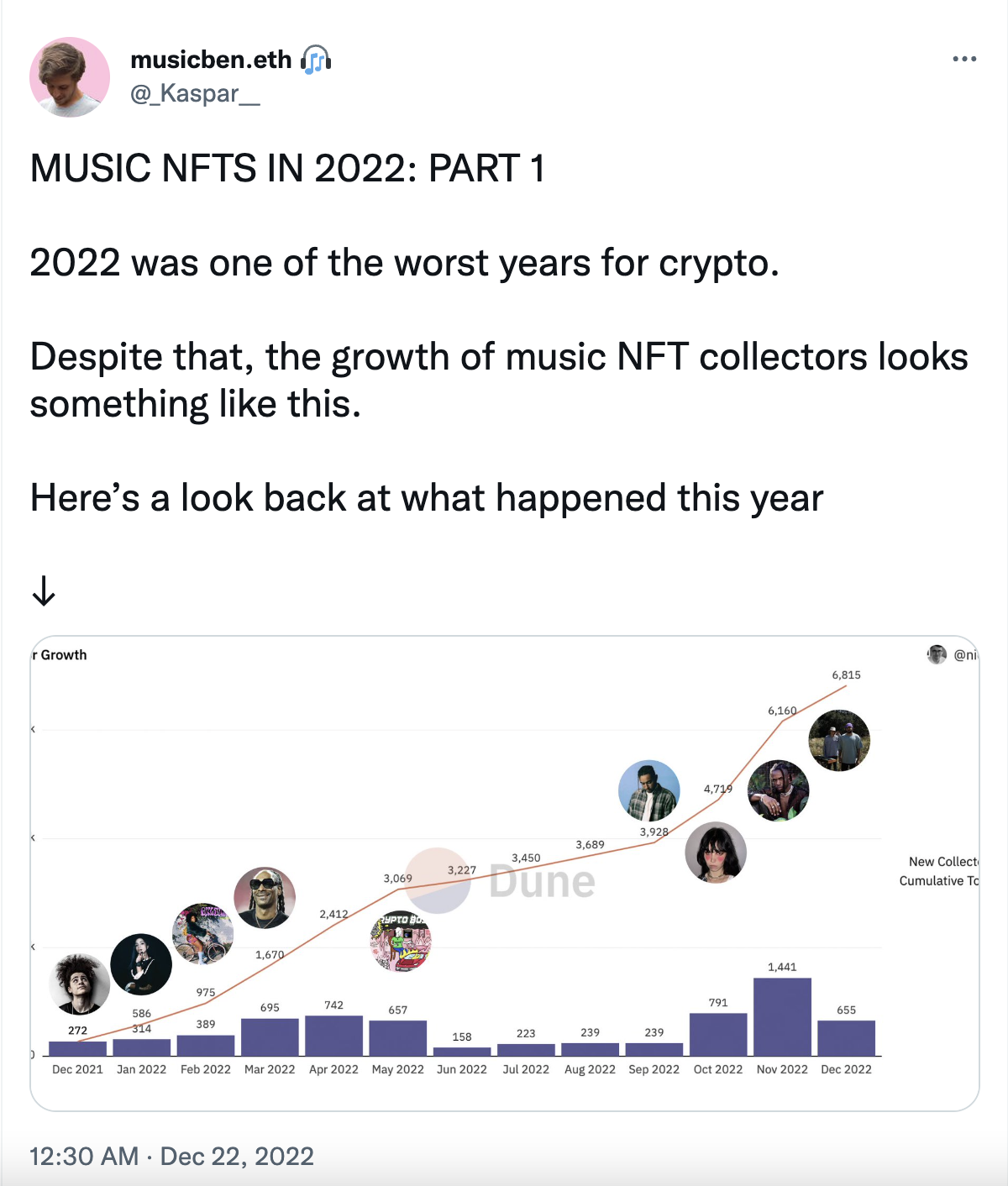
Task: Click the artist thumbnail with blue background
Action: pos(648,790)
